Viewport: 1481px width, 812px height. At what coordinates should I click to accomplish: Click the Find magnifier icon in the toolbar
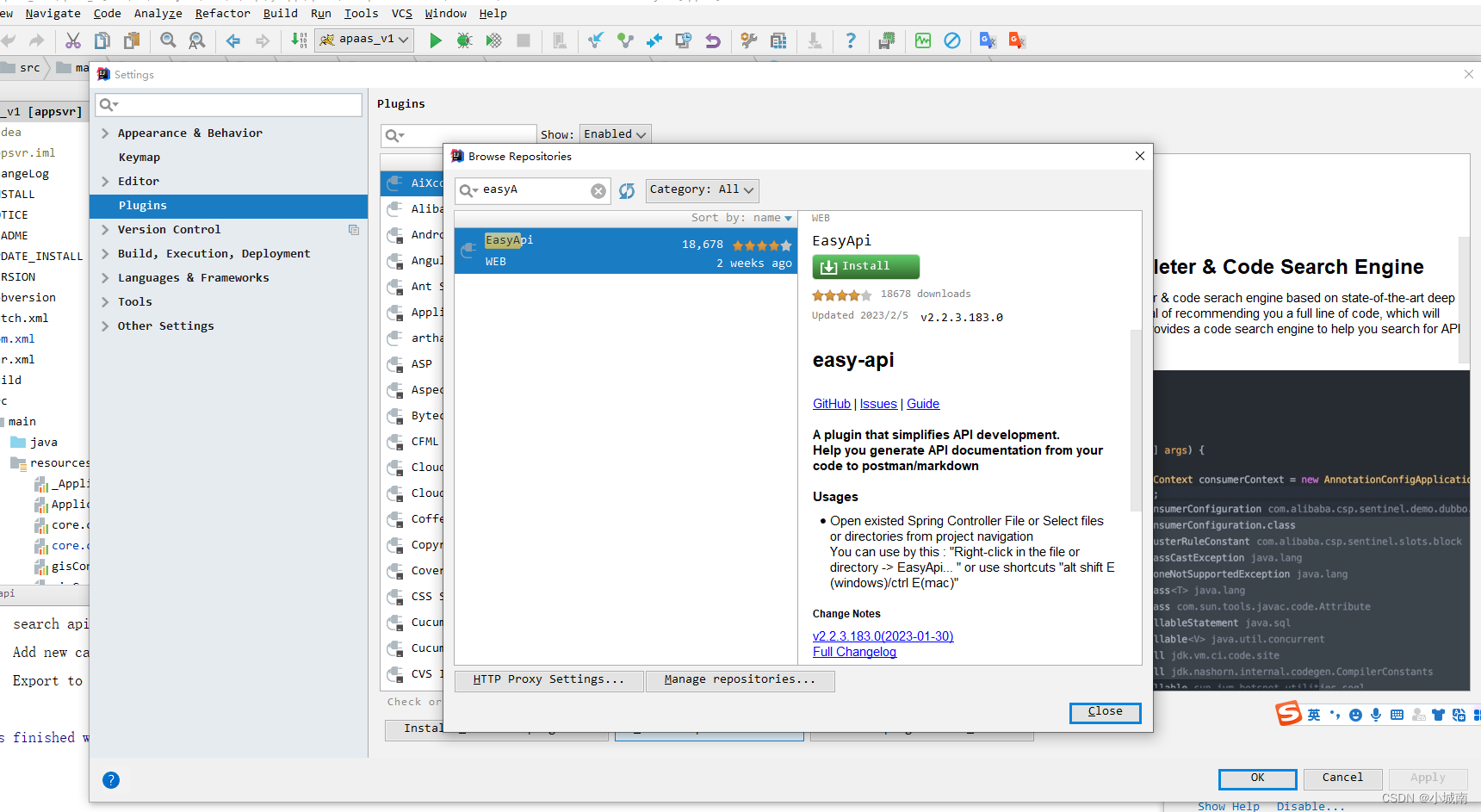click(x=168, y=40)
